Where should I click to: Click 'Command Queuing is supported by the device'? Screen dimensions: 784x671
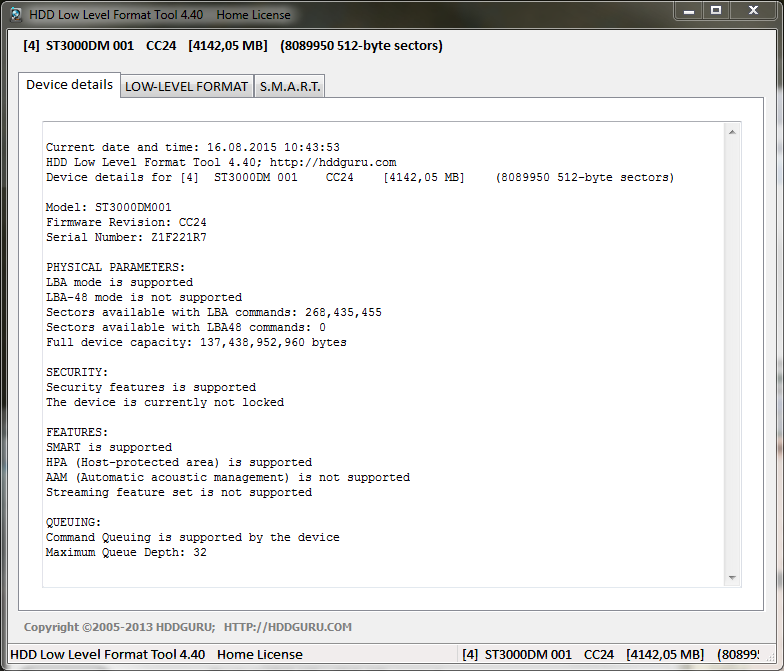coord(193,538)
